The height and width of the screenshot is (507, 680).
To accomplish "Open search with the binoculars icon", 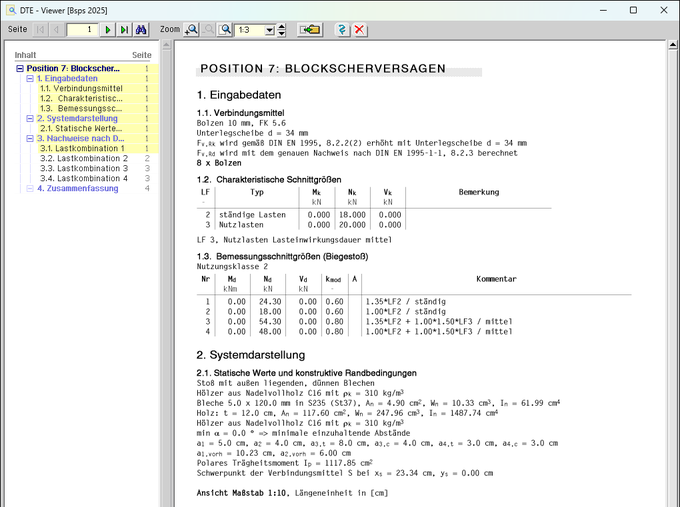I will pos(142,30).
